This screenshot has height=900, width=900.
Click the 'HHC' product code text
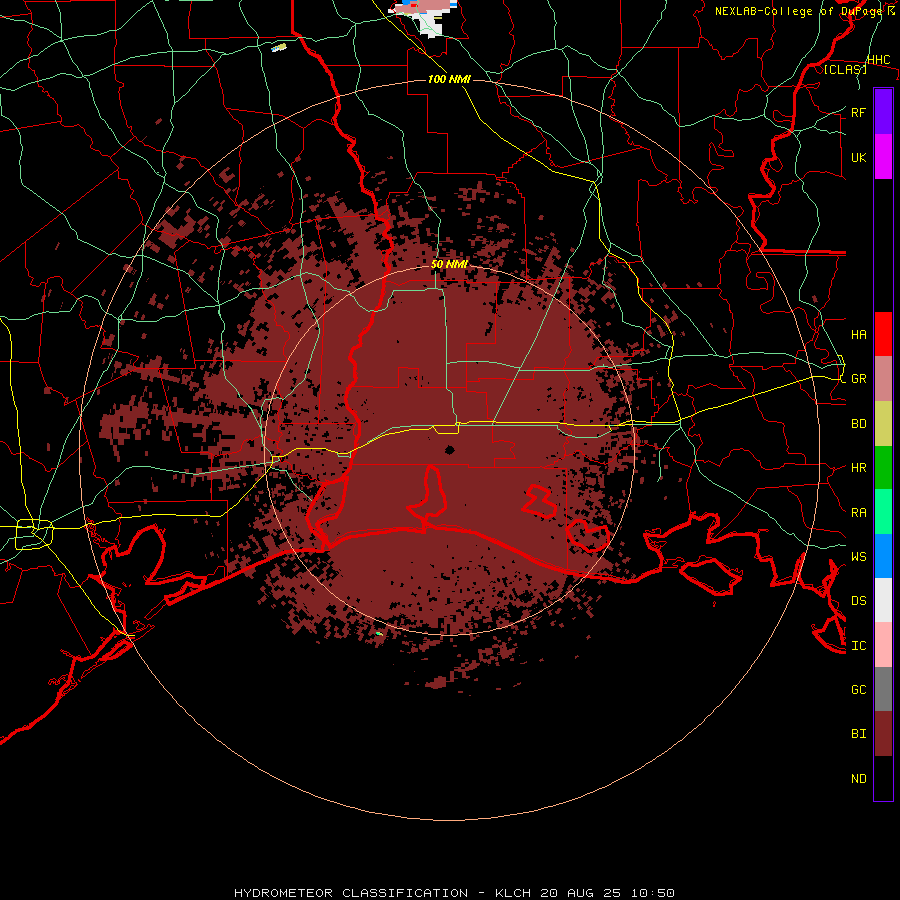(879, 60)
